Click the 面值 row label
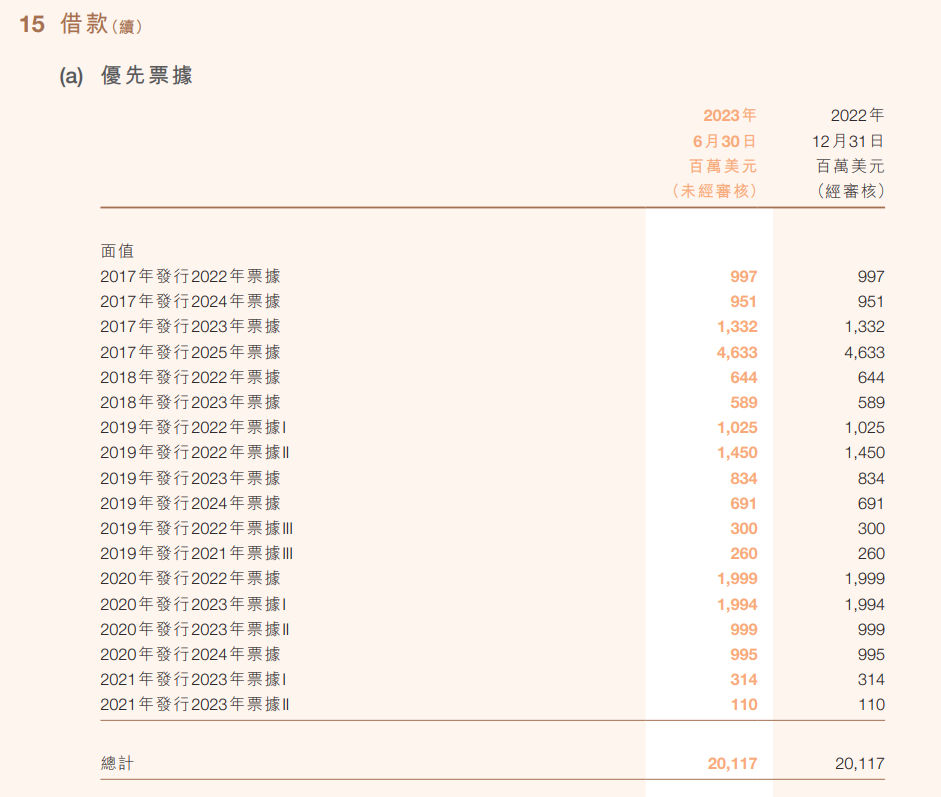The height and width of the screenshot is (797, 941). (117, 251)
